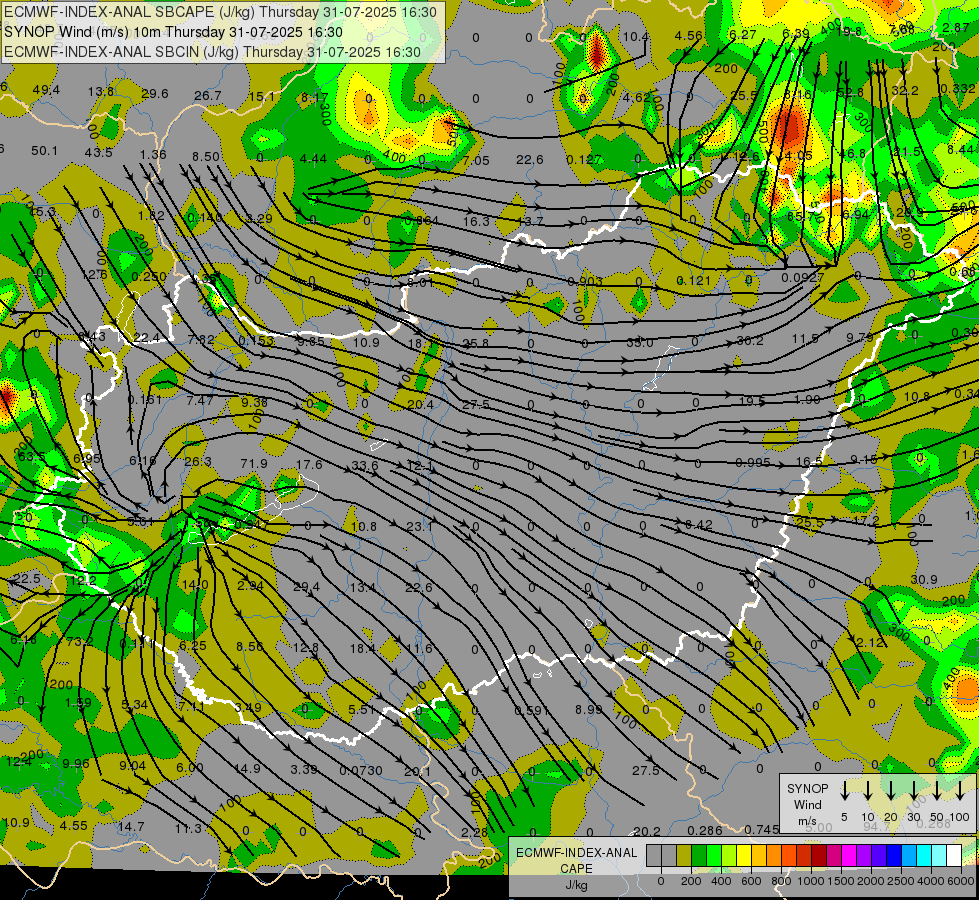979x900 pixels.
Task: Click the map value 0.591
Action: (x=532, y=710)
